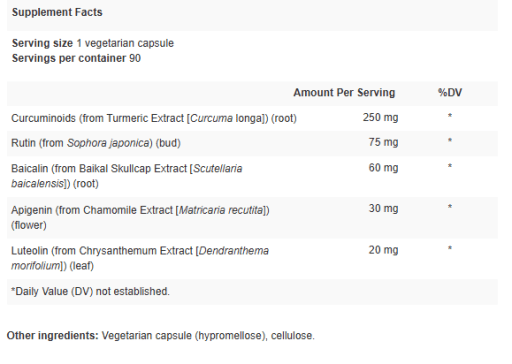Click Servings per container 90 text
Viewport: 512px width, 364px height.
click(x=76, y=58)
